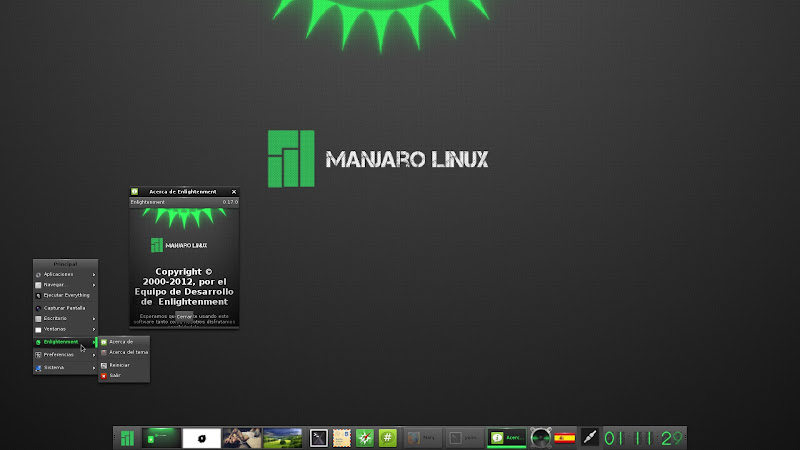Image resolution: width=800 pixels, height=450 pixels.
Task: Click 'Acerca de Enlightenment' title bar text
Action: [183, 192]
